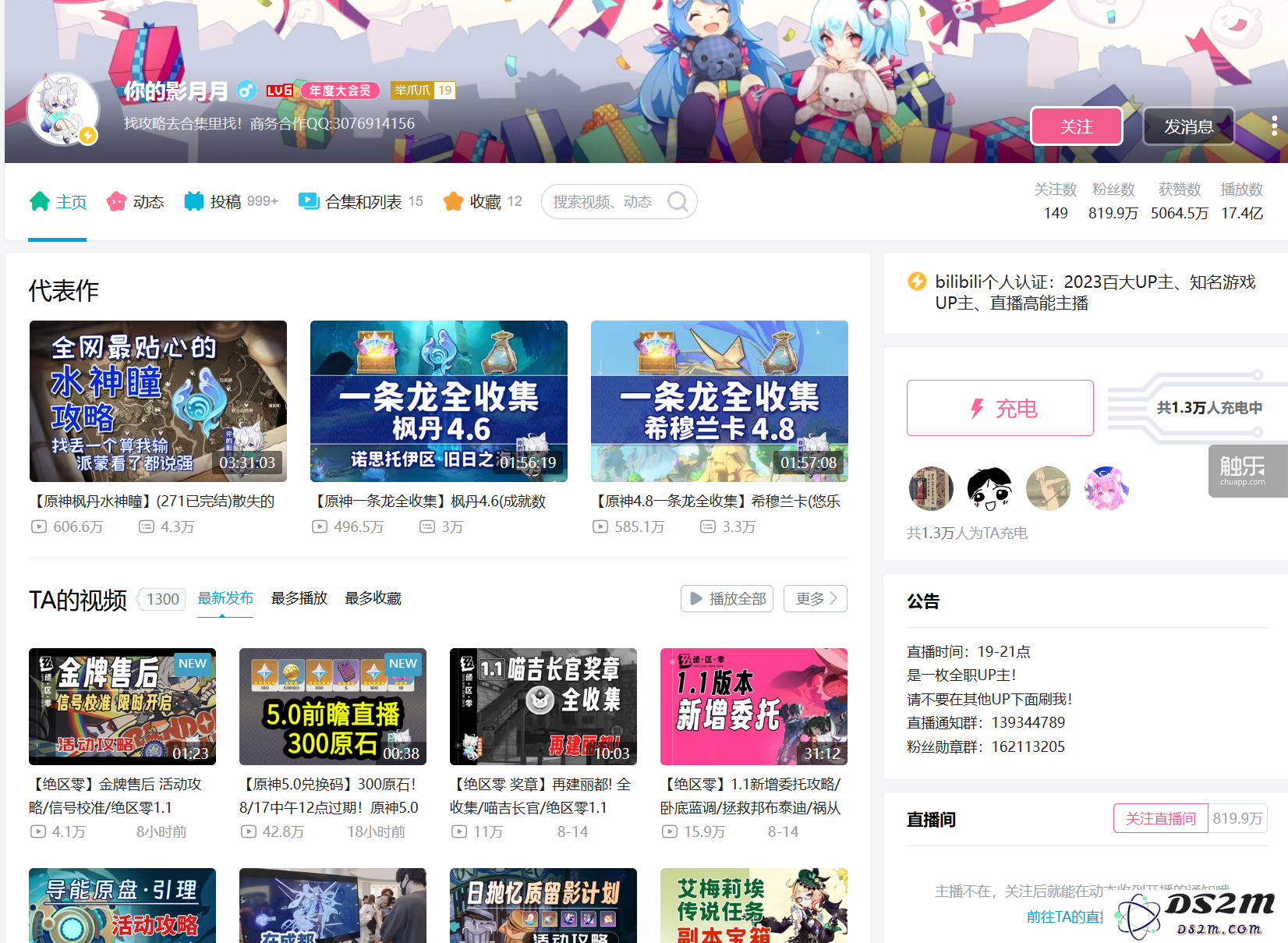Click the 充电 charge button
Image resolution: width=1288 pixels, height=943 pixels.
1000,408
